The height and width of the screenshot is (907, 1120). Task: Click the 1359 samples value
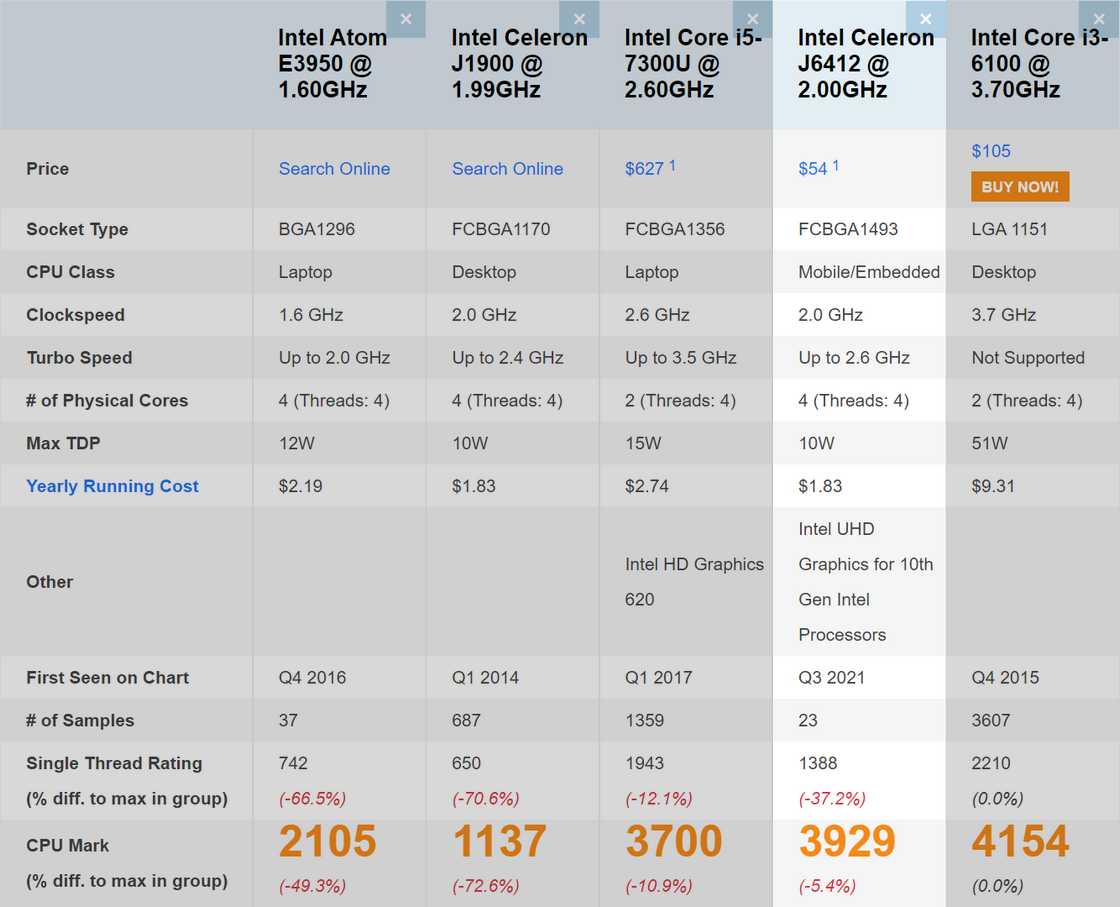coord(644,721)
